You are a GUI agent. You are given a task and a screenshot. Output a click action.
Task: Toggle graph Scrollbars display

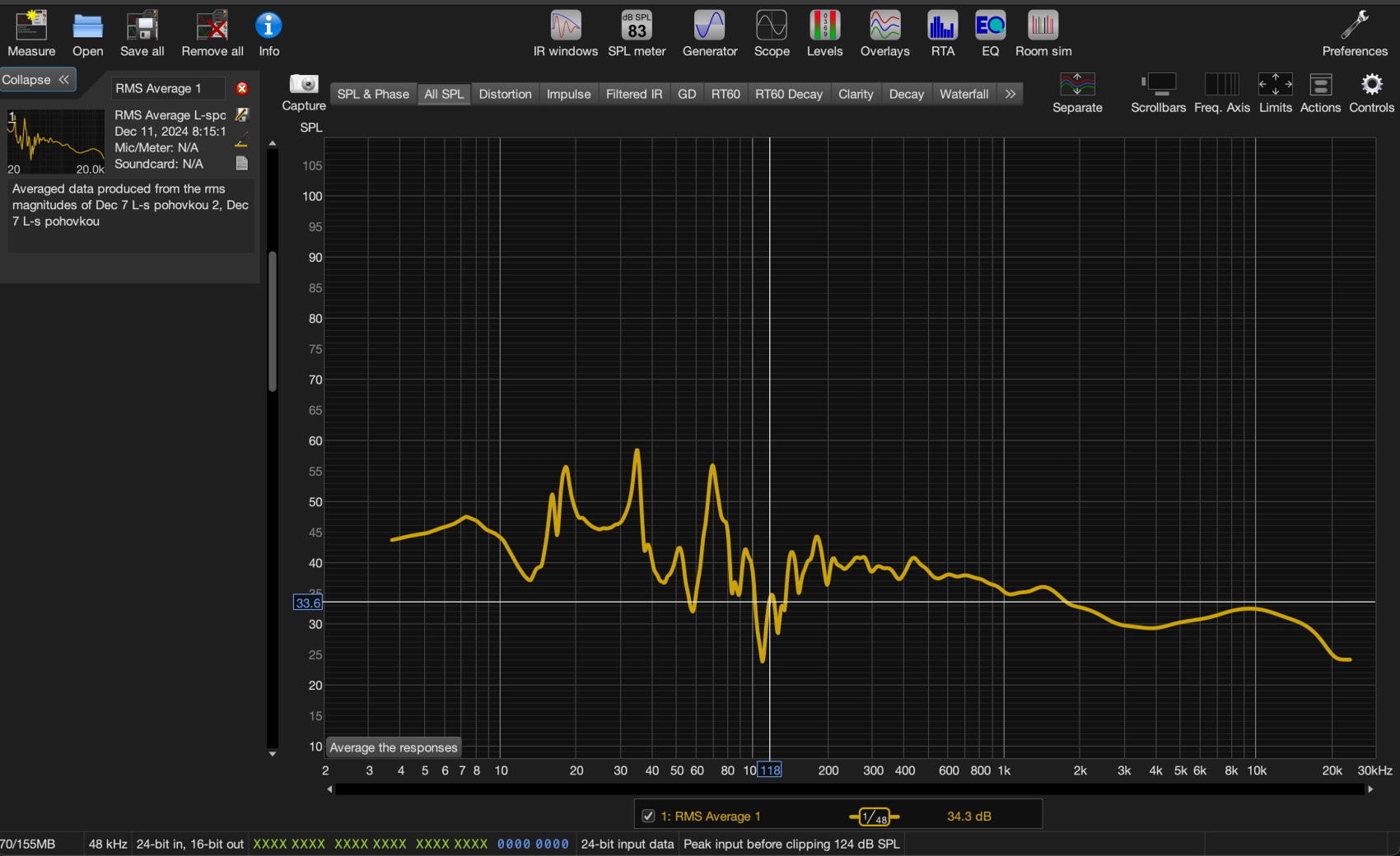tap(1158, 85)
